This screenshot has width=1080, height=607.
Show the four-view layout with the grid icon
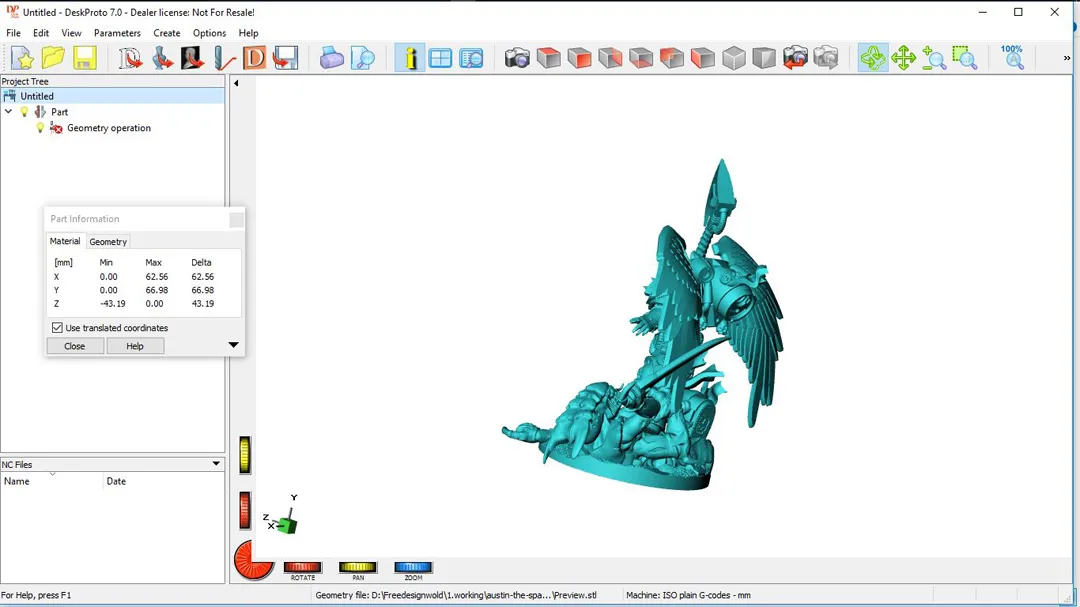440,59
